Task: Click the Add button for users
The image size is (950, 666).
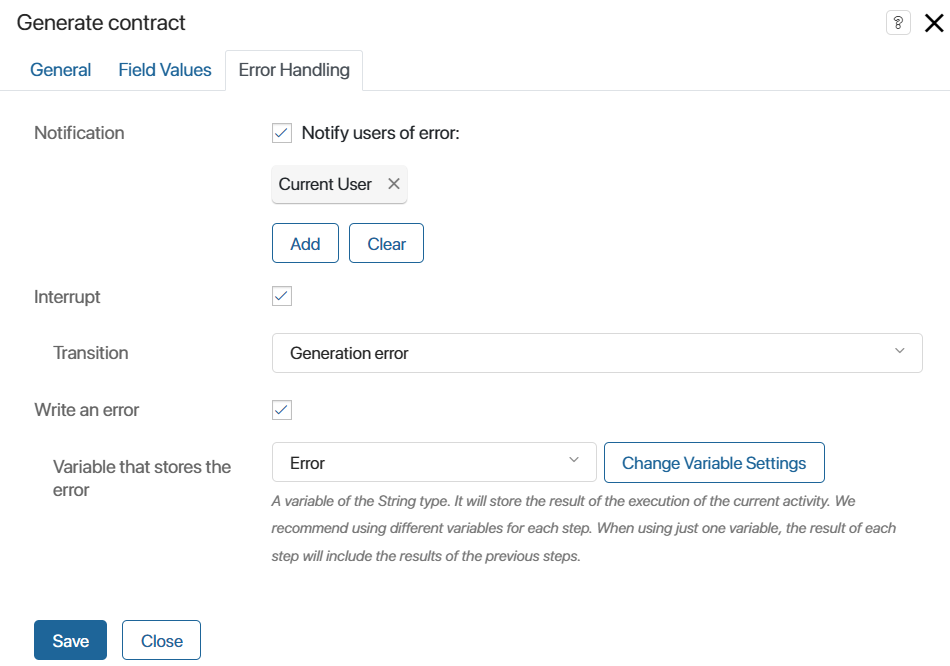Action: [x=305, y=243]
